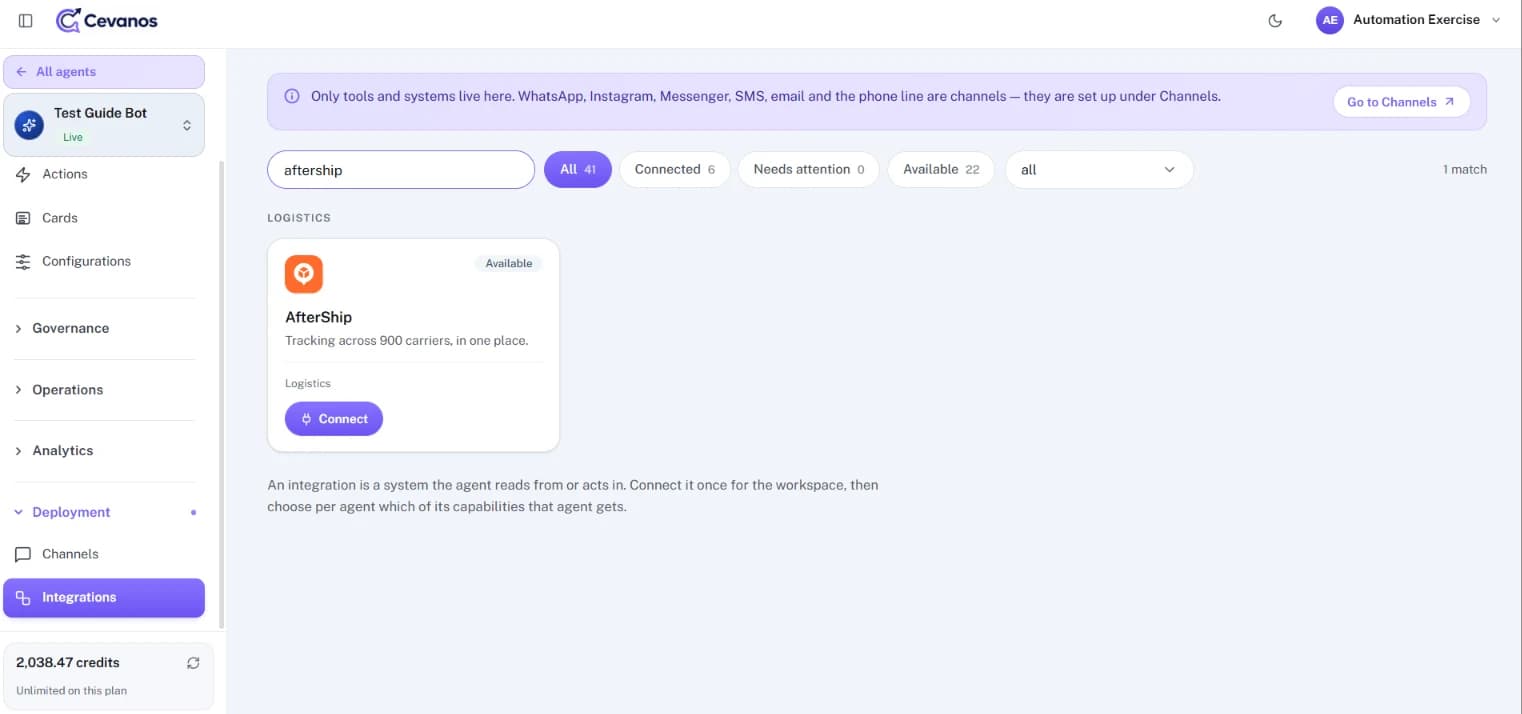Click the '2,038.47 credits' balance text
Screen dimensions: 1522x714
tap(68, 662)
